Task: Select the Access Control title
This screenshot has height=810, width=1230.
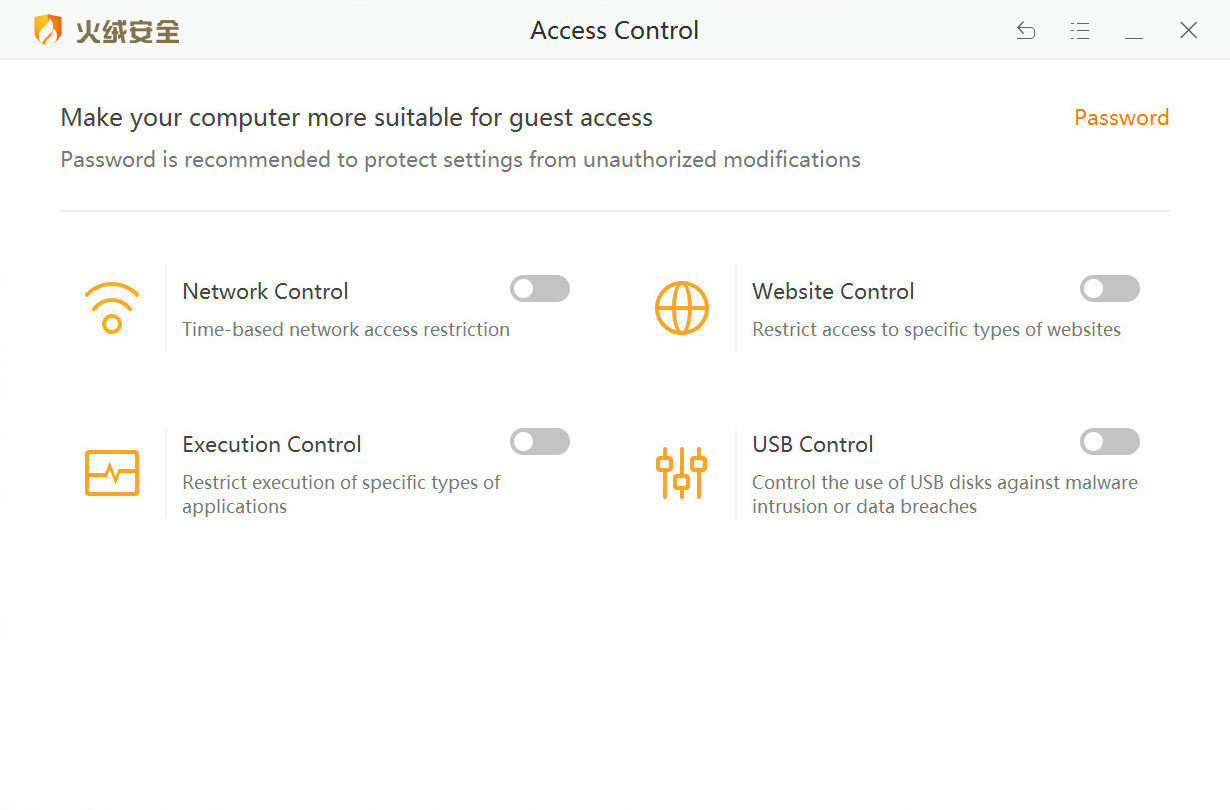Action: [614, 30]
